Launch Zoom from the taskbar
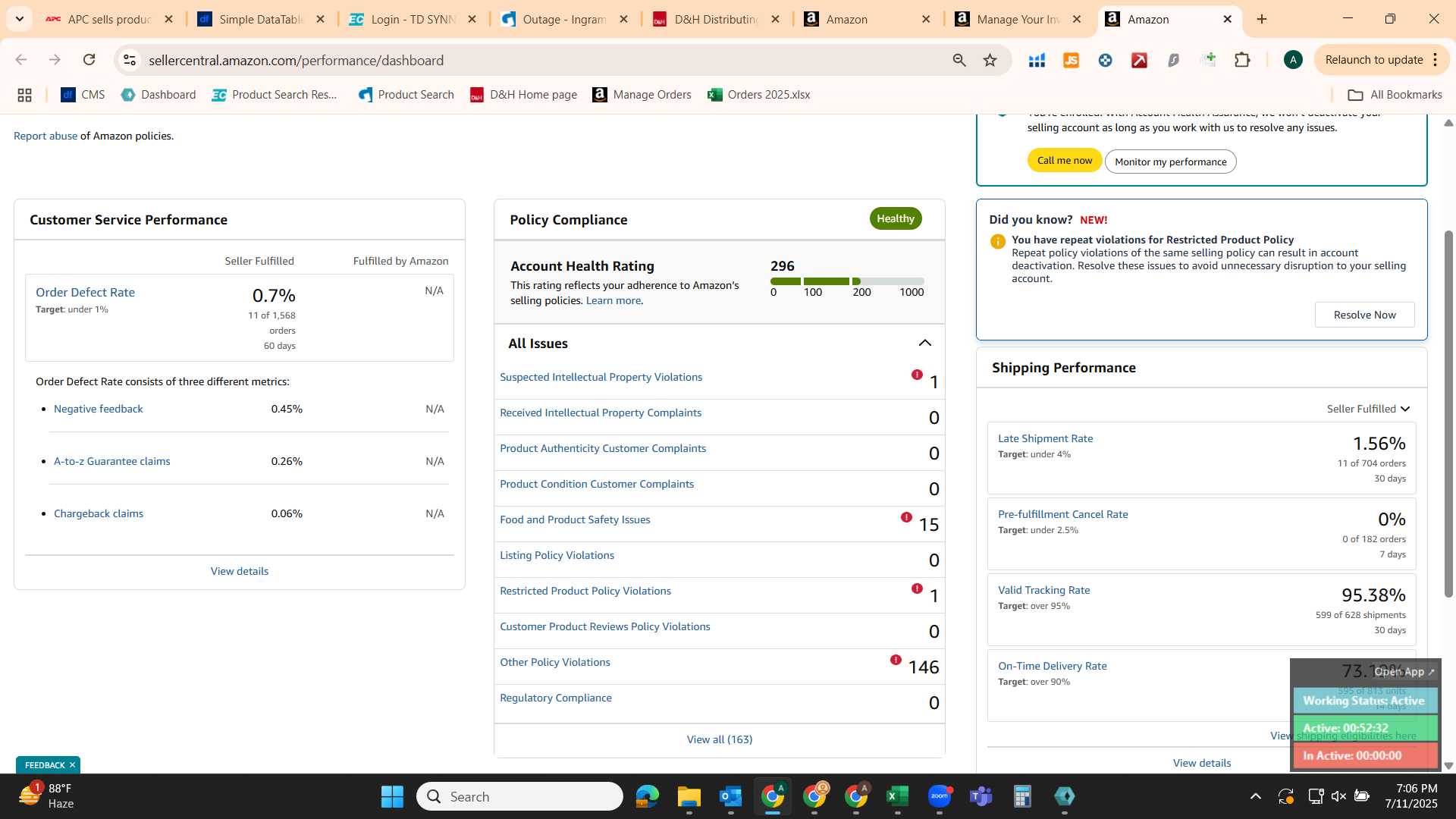This screenshot has width=1456, height=819. click(x=939, y=796)
